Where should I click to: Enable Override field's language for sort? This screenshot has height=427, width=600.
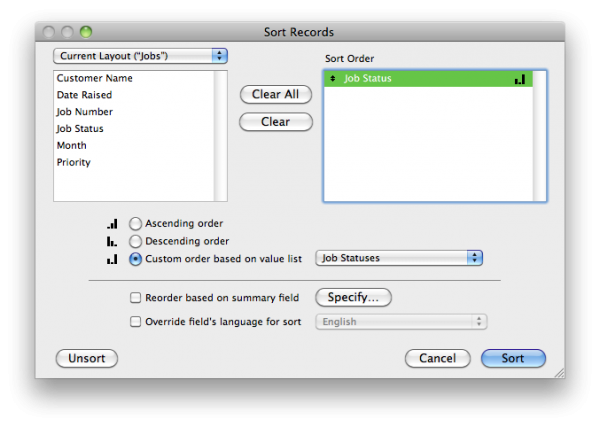(135, 321)
